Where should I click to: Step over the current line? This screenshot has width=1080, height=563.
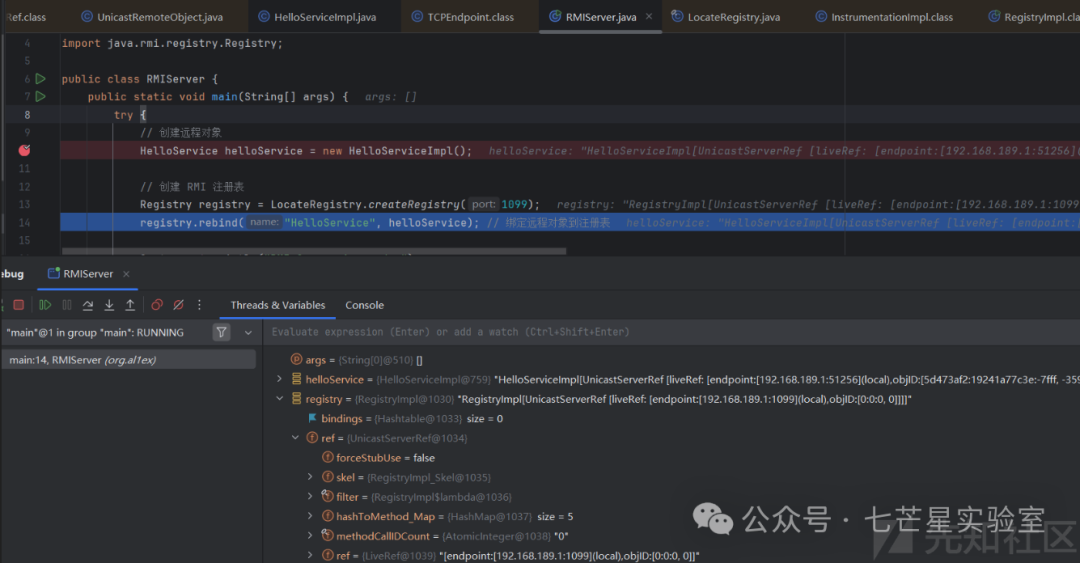pos(87,305)
